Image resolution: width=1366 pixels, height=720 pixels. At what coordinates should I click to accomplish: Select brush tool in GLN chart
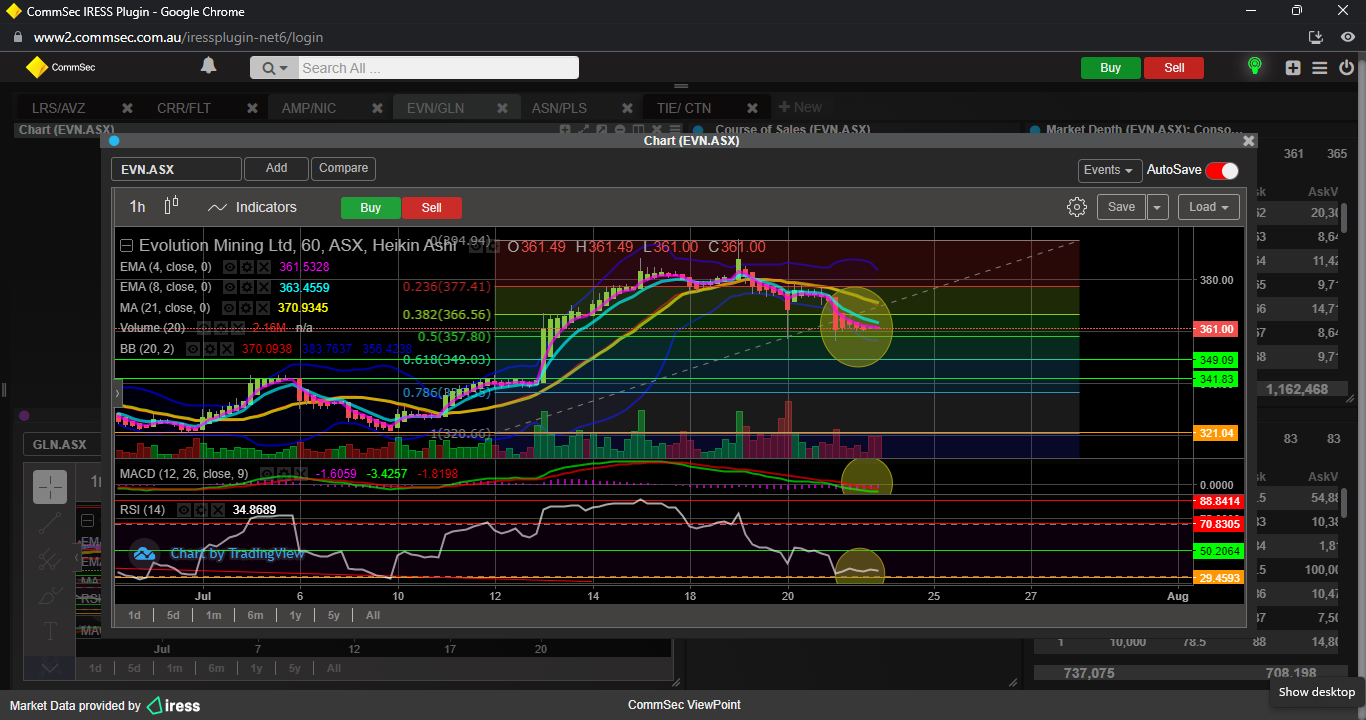[50, 596]
